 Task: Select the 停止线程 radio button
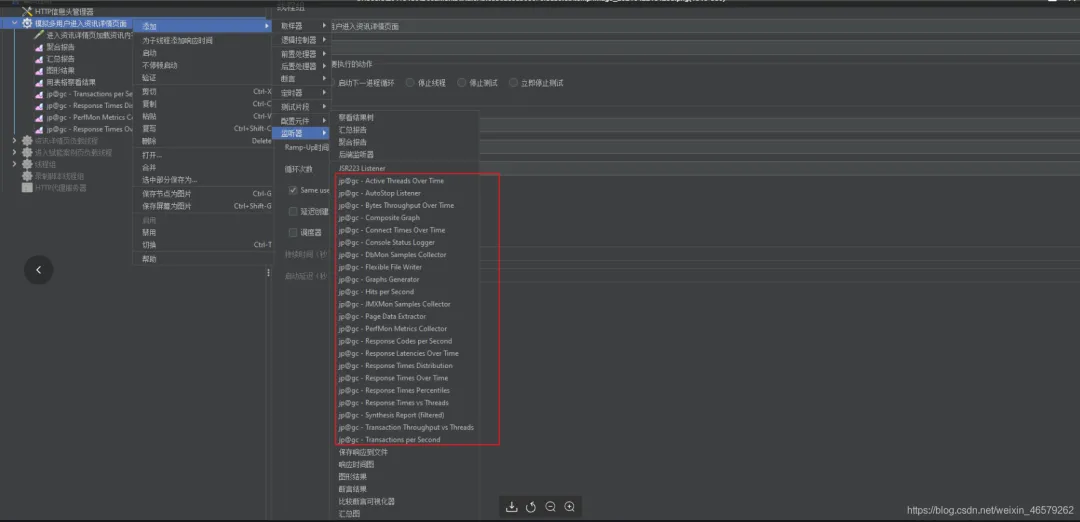click(410, 83)
